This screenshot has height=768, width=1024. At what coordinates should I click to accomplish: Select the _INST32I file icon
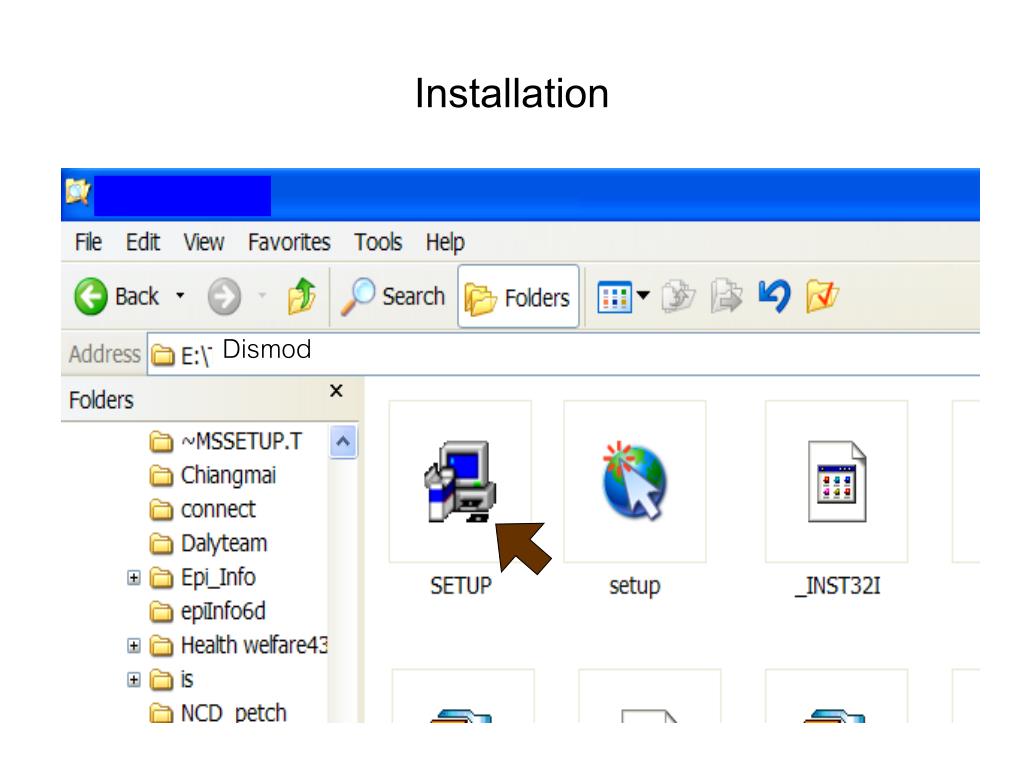837,481
